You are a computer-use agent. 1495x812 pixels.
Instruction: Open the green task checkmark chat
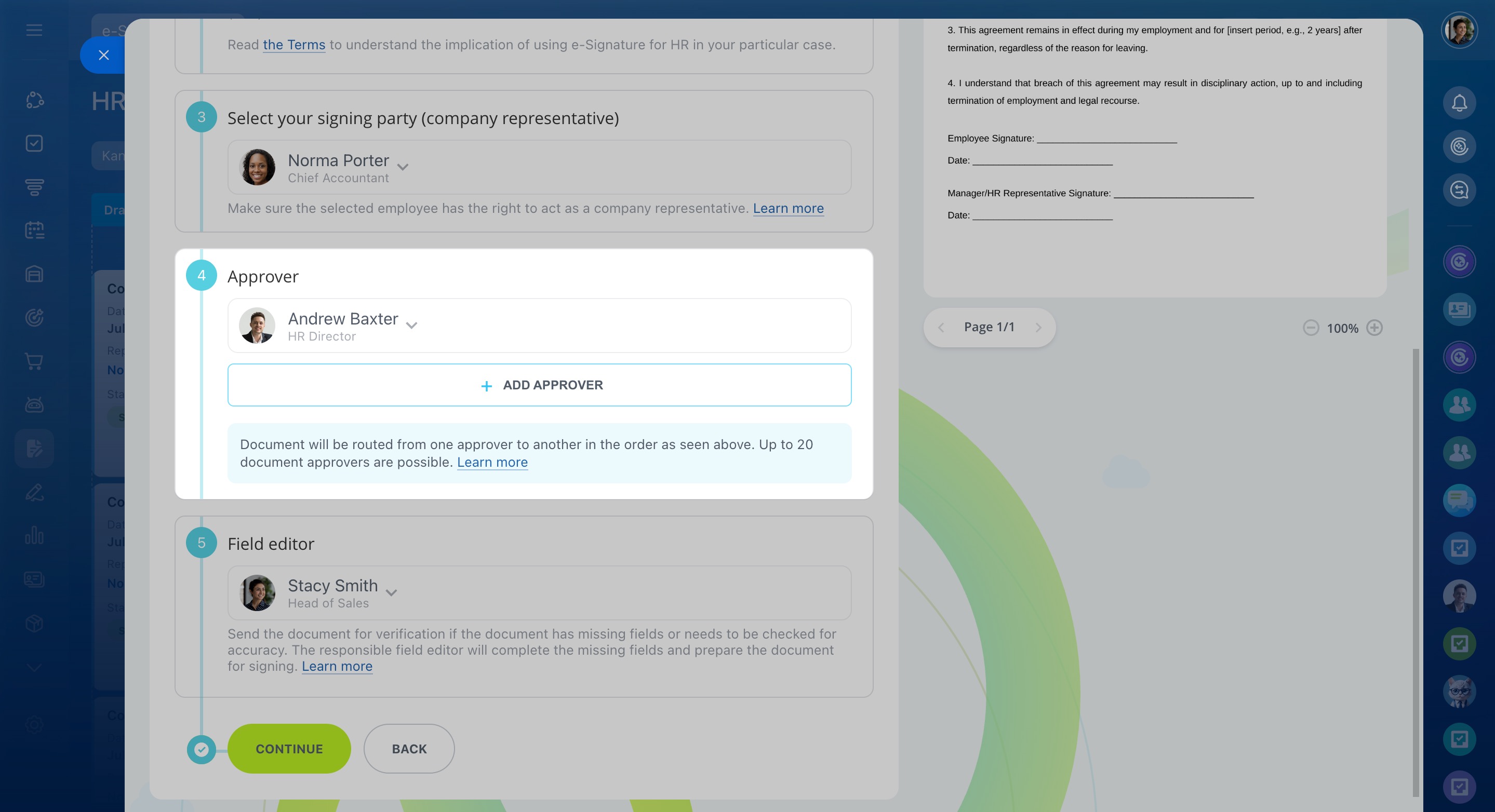click(1459, 643)
